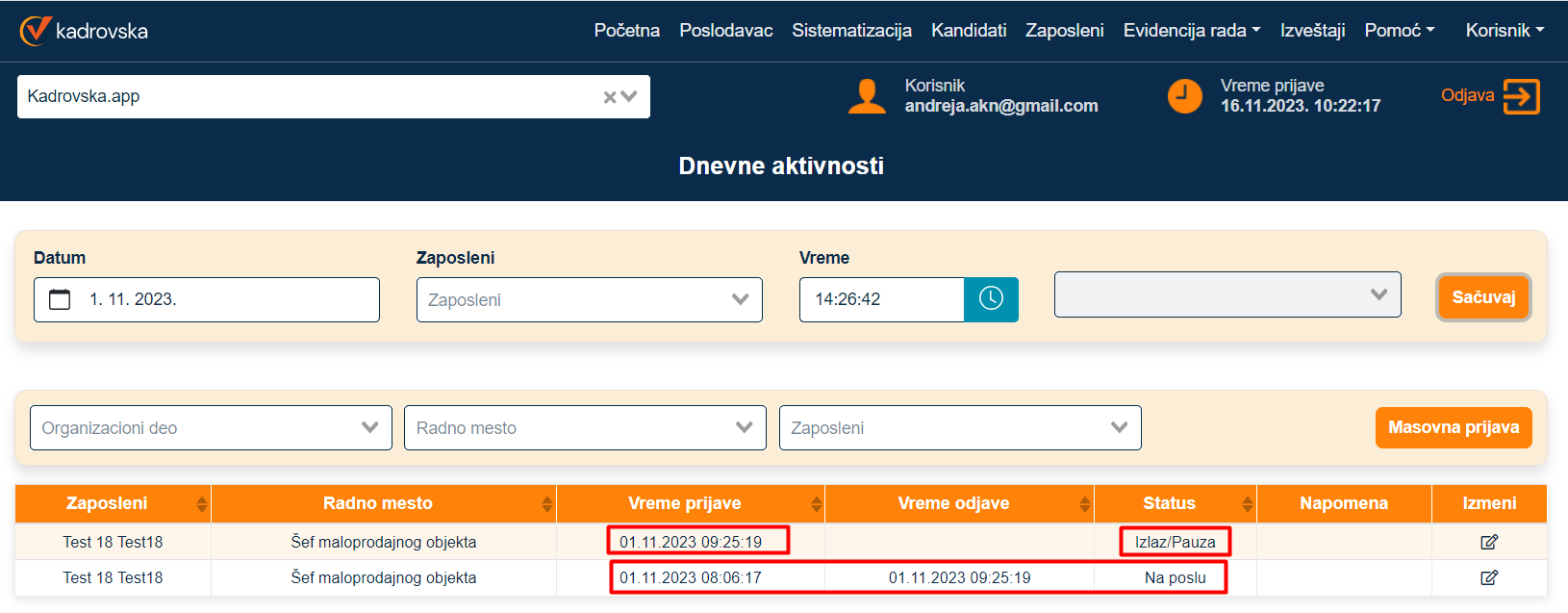Image resolution: width=1568 pixels, height=613 pixels.
Task: Edit the Na poslu row via pencil icon
Action: [1488, 577]
